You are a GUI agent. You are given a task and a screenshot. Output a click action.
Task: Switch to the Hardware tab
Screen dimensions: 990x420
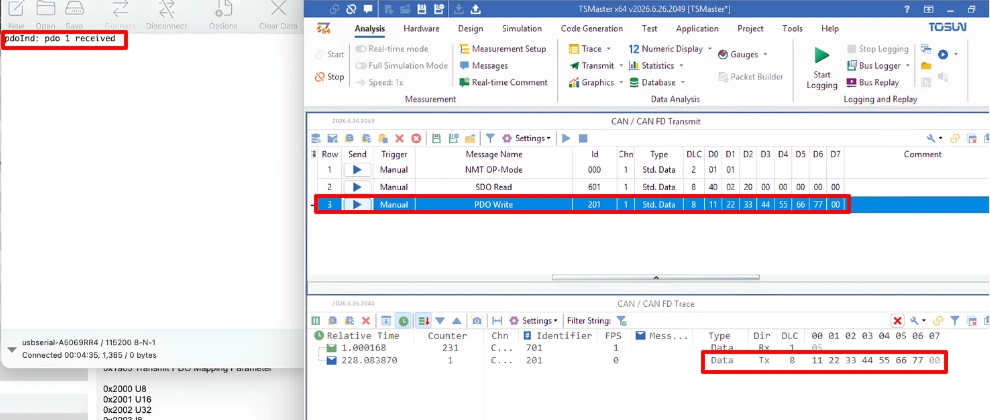tap(421, 28)
